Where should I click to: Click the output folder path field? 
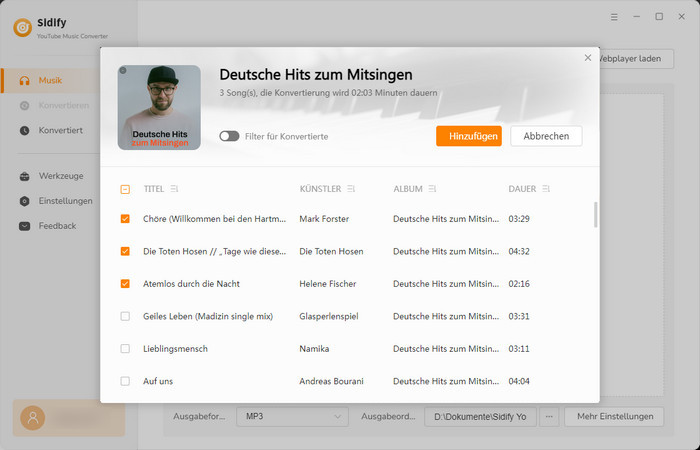[480, 417]
